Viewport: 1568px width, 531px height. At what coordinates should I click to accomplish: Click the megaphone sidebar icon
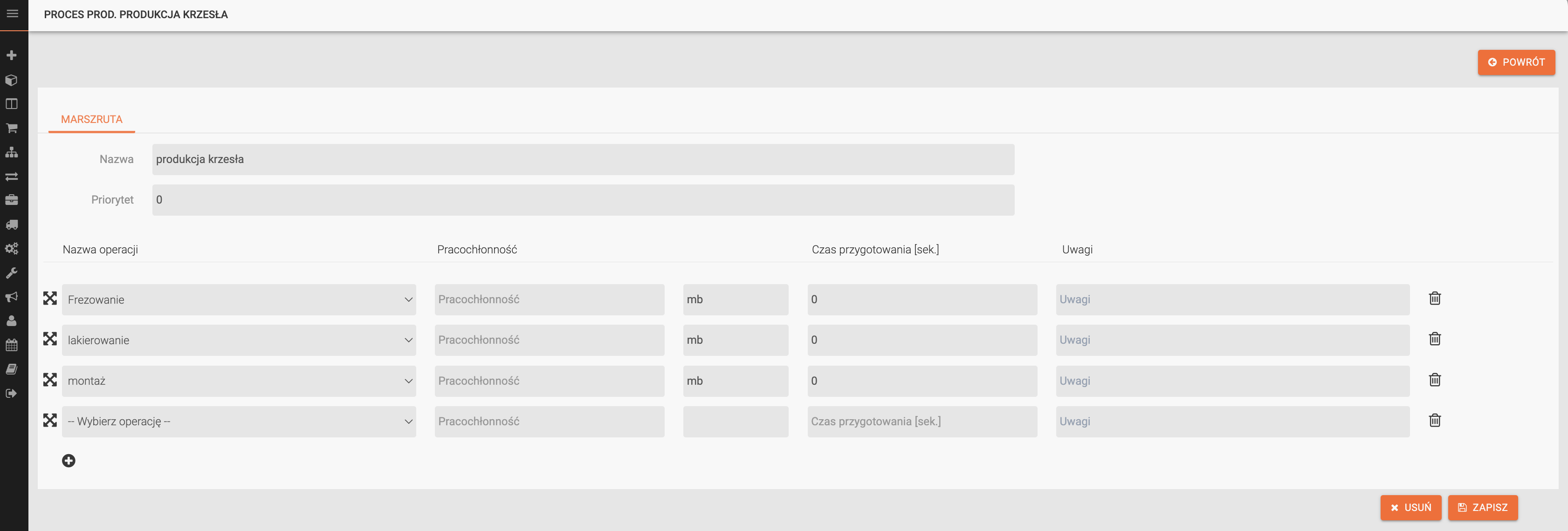click(12, 297)
